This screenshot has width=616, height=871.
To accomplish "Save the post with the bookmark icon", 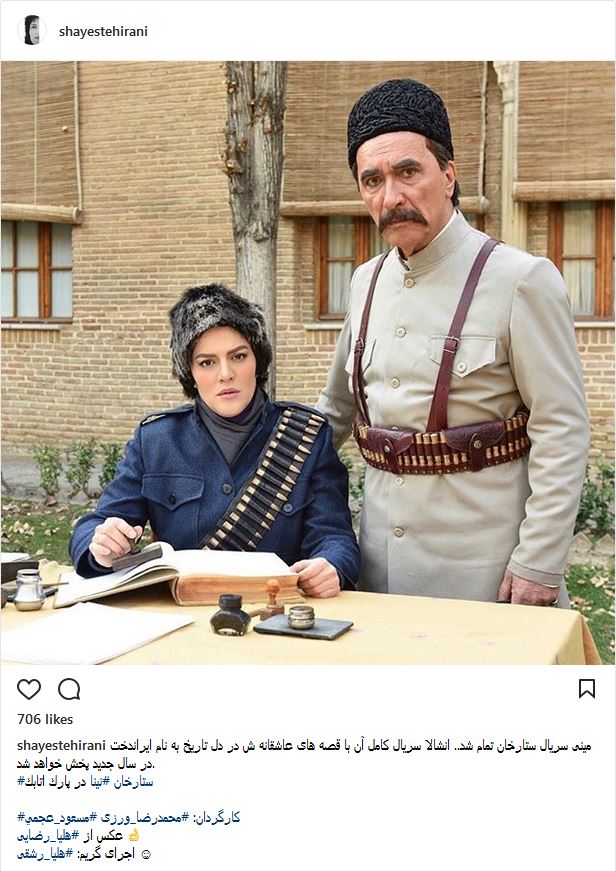I will (x=587, y=689).
